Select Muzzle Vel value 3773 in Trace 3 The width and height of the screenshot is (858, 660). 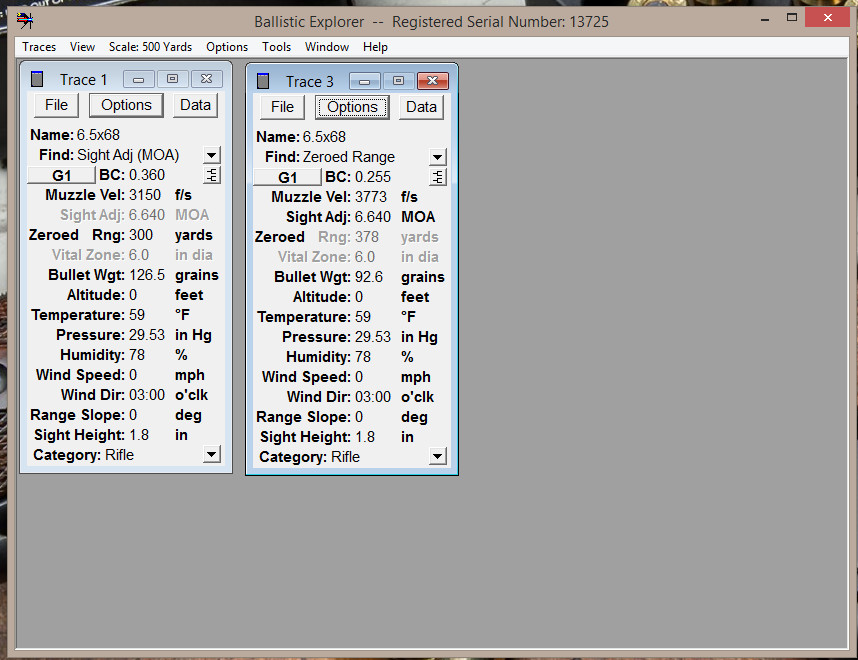coord(371,197)
